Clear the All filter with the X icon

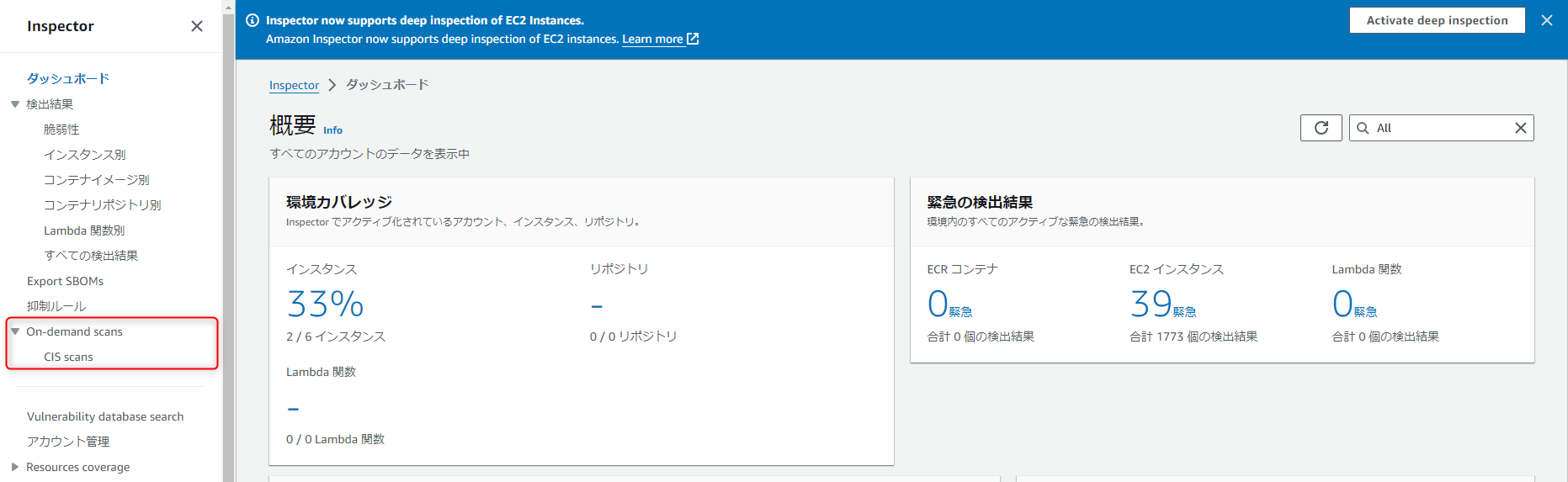(x=1520, y=128)
